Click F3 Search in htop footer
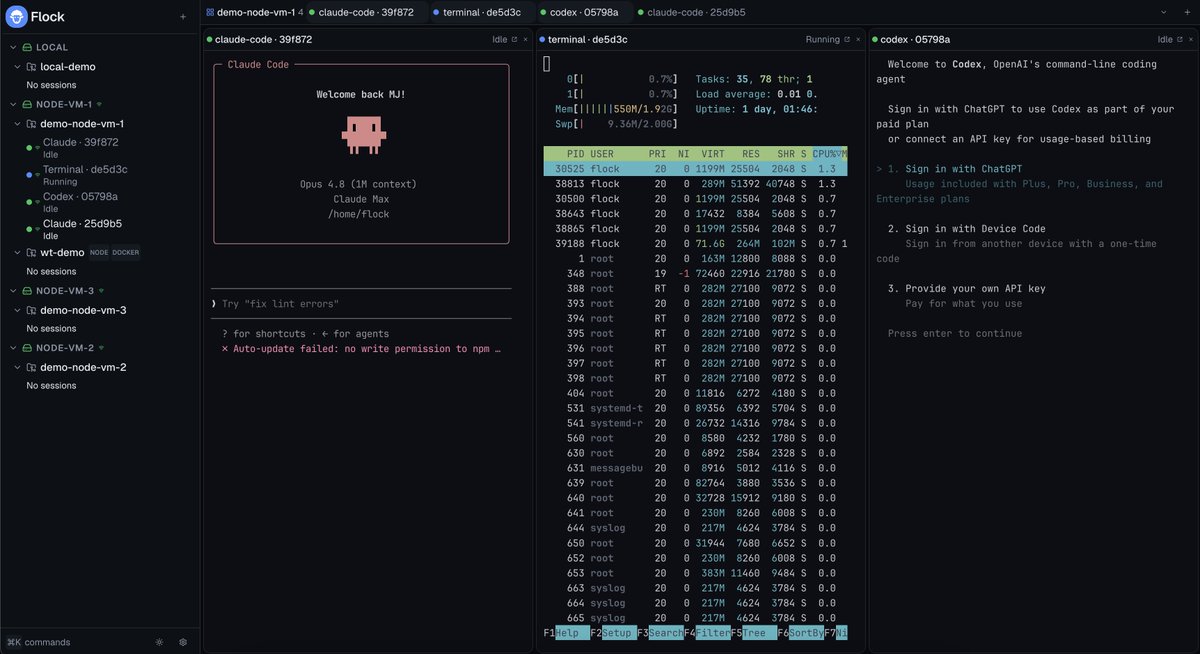 pyautogui.click(x=659, y=634)
